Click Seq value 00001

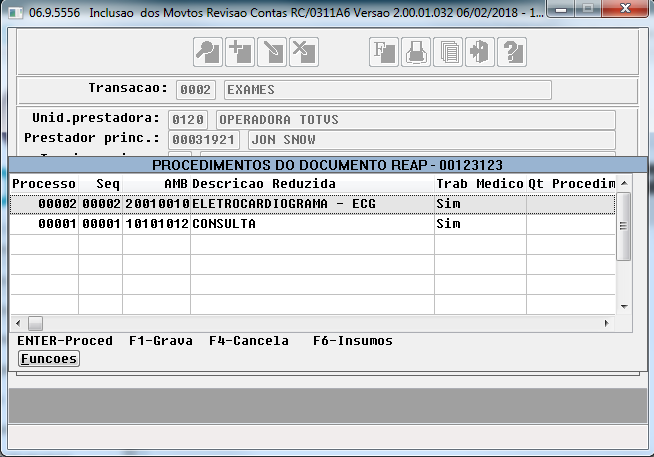(101, 224)
